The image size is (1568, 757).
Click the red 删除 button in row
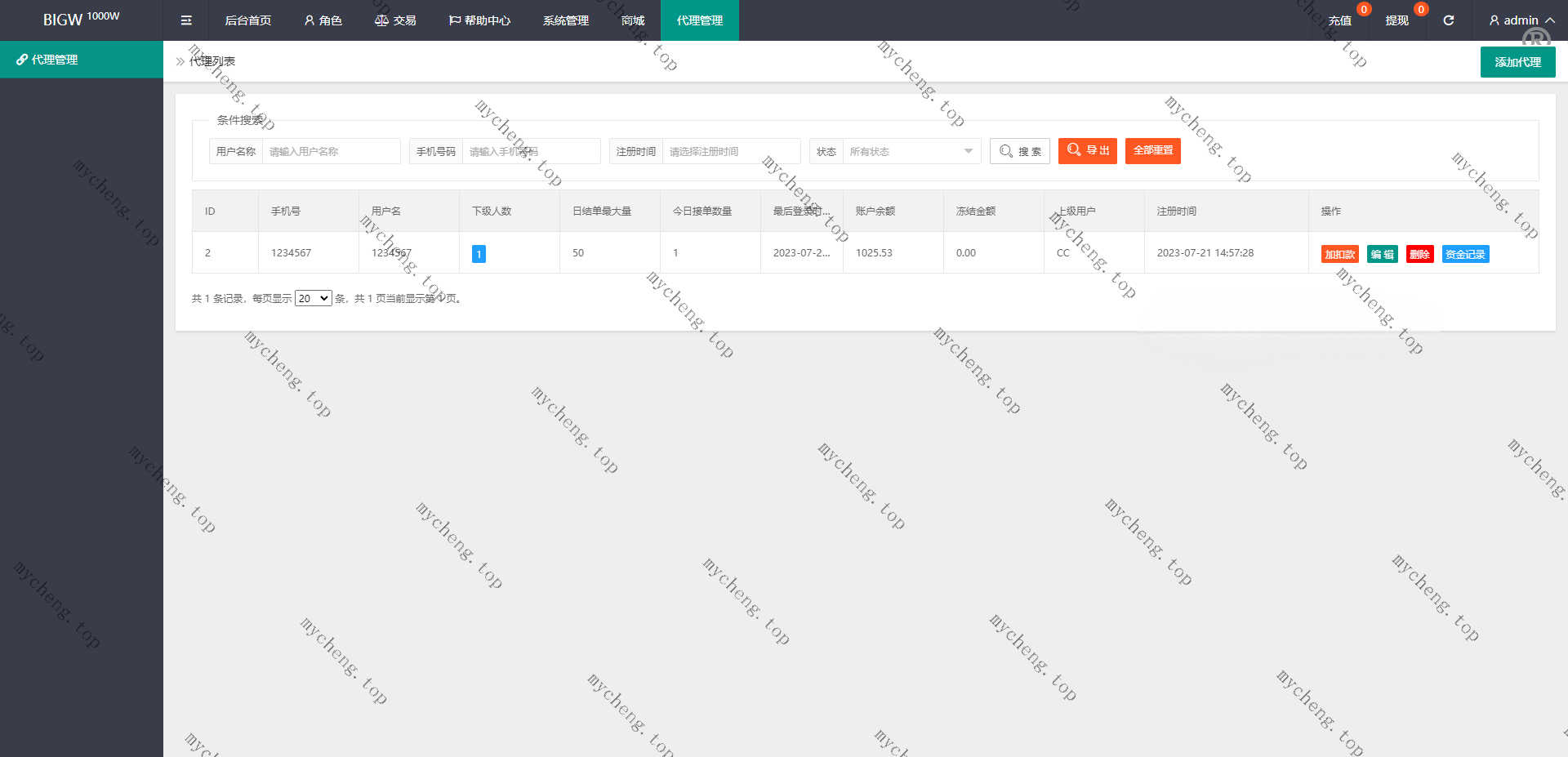[1419, 254]
